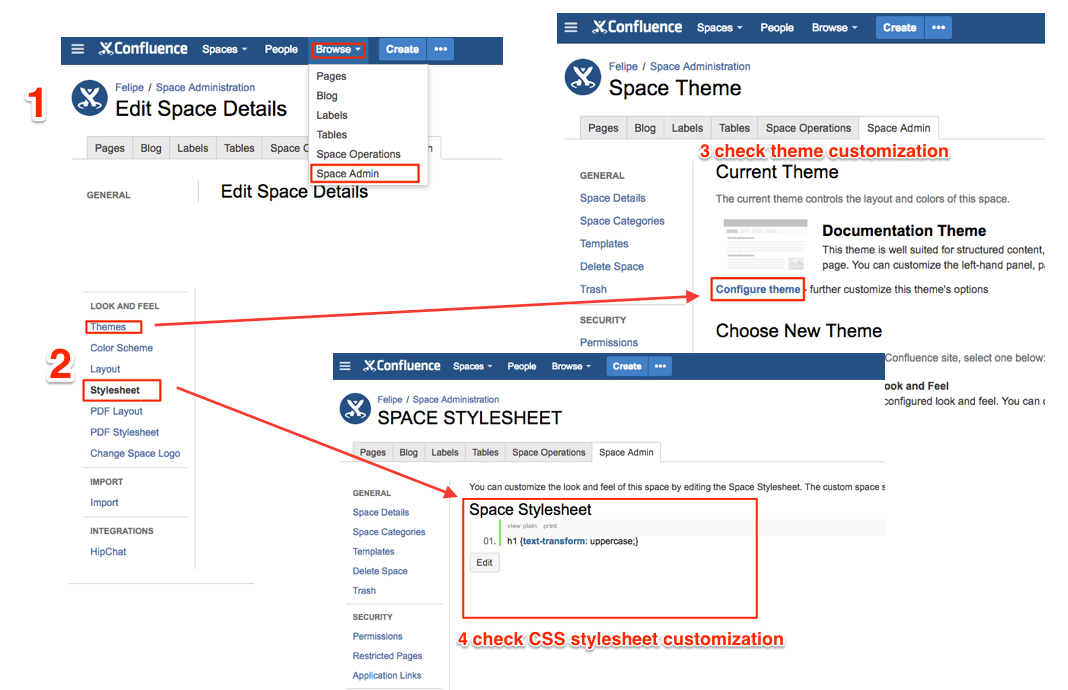Screen dimensions: 1068x690
Task: Open hamburger menu in Space Stylesheet window
Action: 345,366
